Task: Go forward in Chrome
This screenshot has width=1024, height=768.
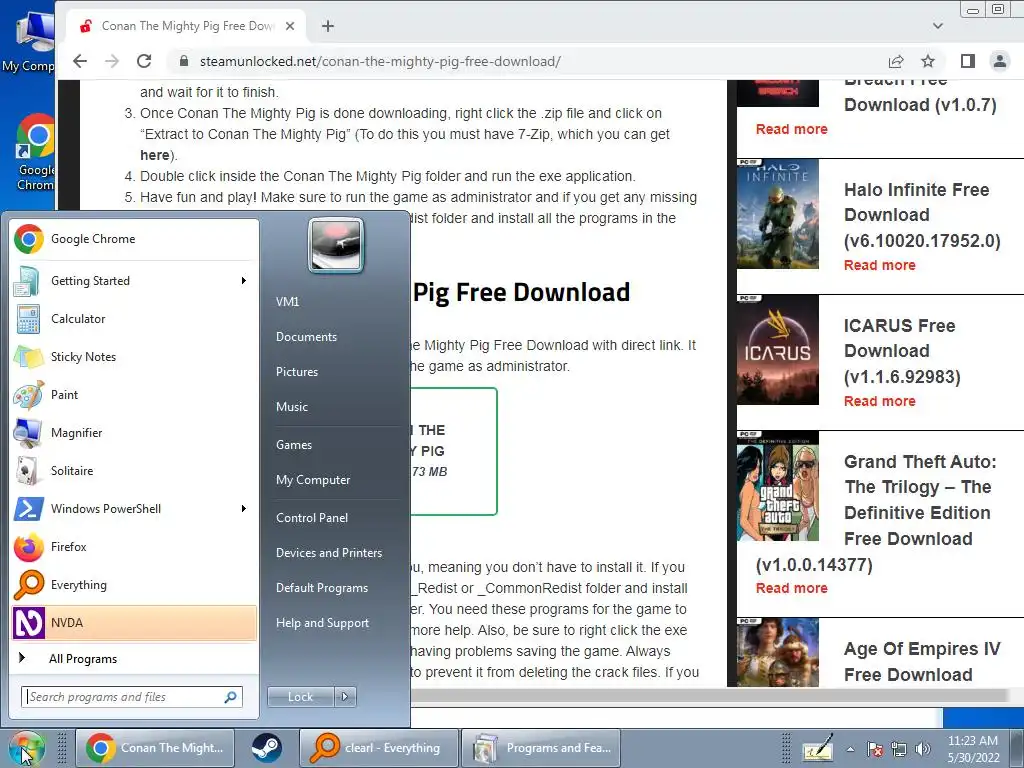Action: 112,61
